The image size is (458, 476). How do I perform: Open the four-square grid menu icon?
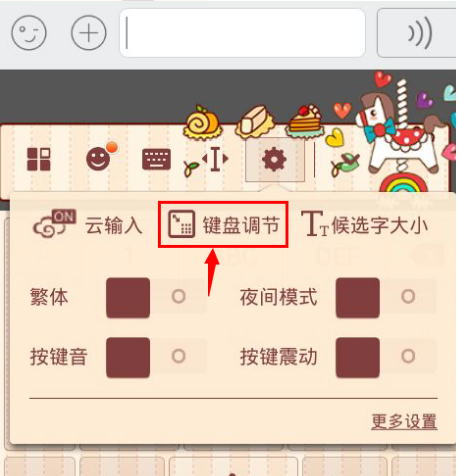pyautogui.click(x=39, y=159)
